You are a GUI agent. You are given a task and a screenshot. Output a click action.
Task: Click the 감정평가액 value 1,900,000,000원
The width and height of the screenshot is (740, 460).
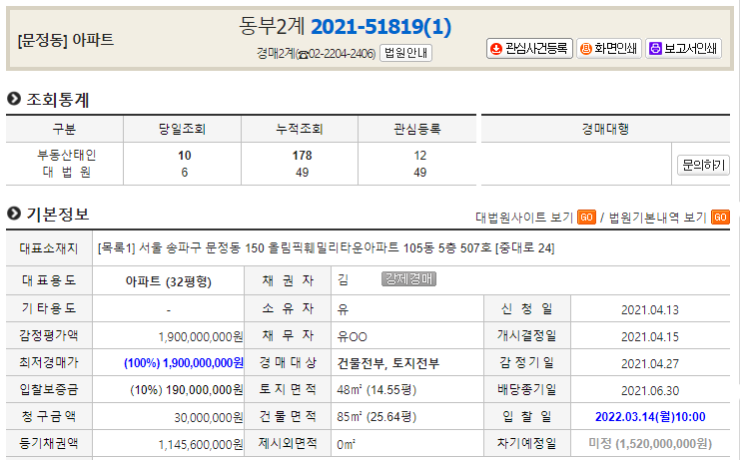click(x=201, y=337)
